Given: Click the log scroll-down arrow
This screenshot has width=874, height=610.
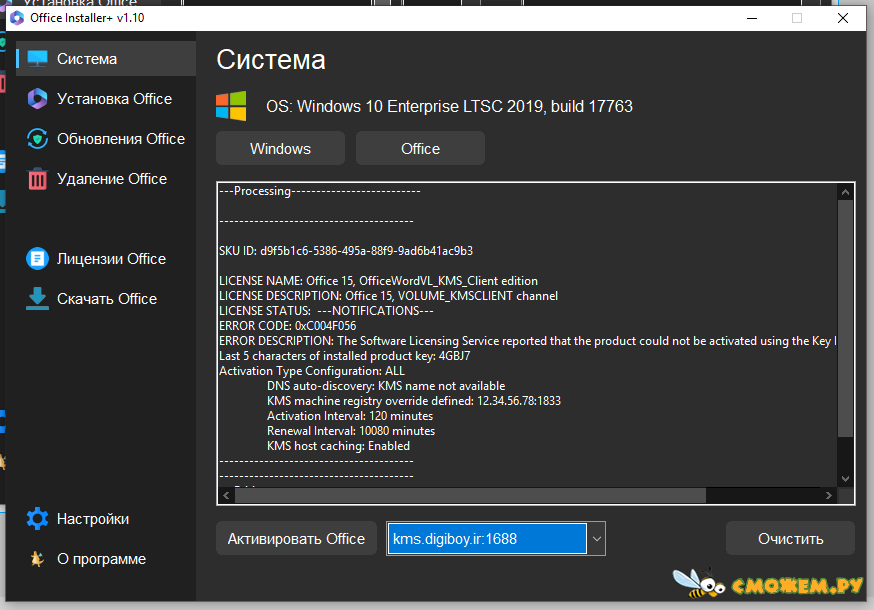Looking at the screenshot, I should (x=846, y=479).
